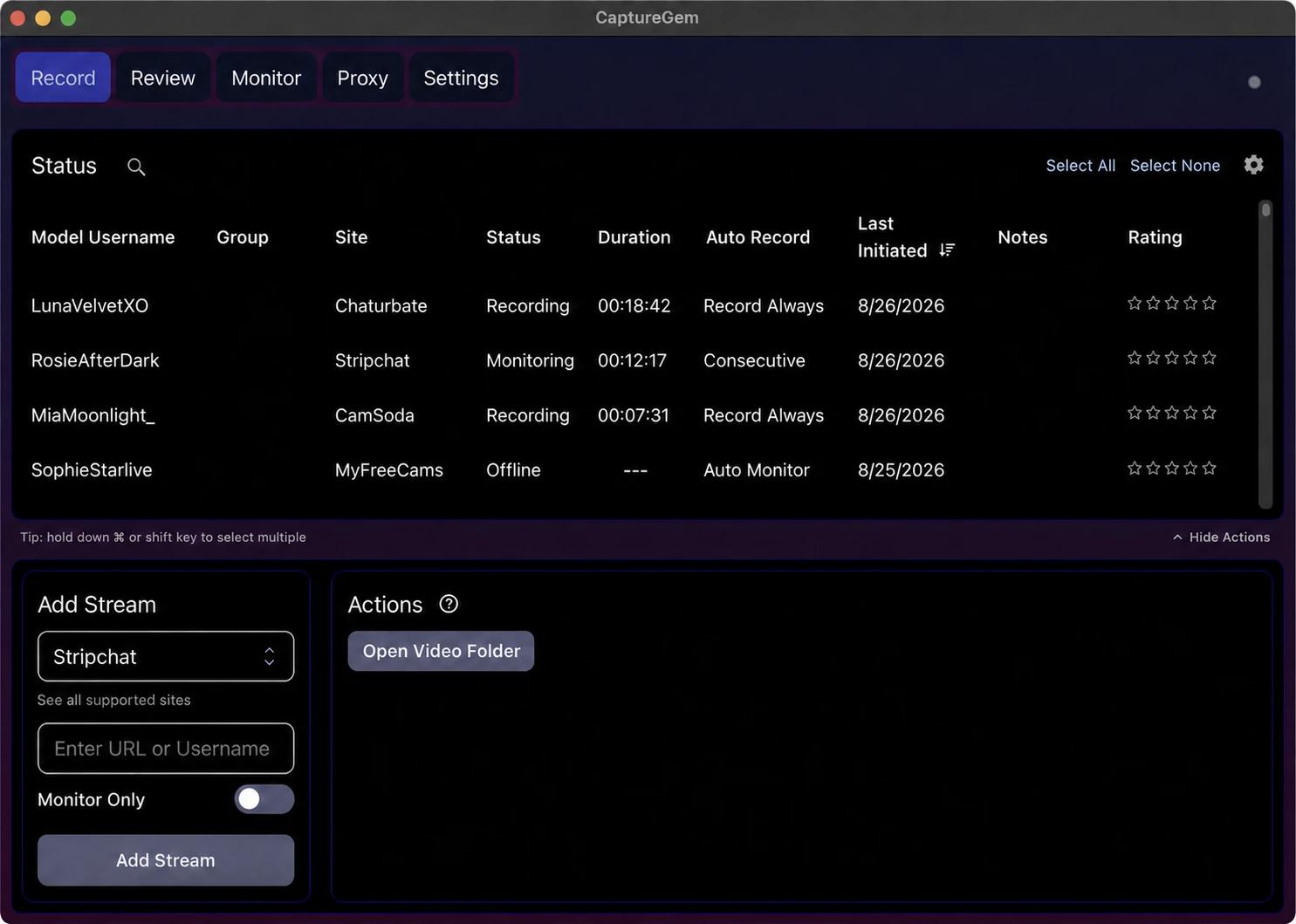Screen dimensions: 1296x924
Task: Switch to the Review tab
Action: 163,78
